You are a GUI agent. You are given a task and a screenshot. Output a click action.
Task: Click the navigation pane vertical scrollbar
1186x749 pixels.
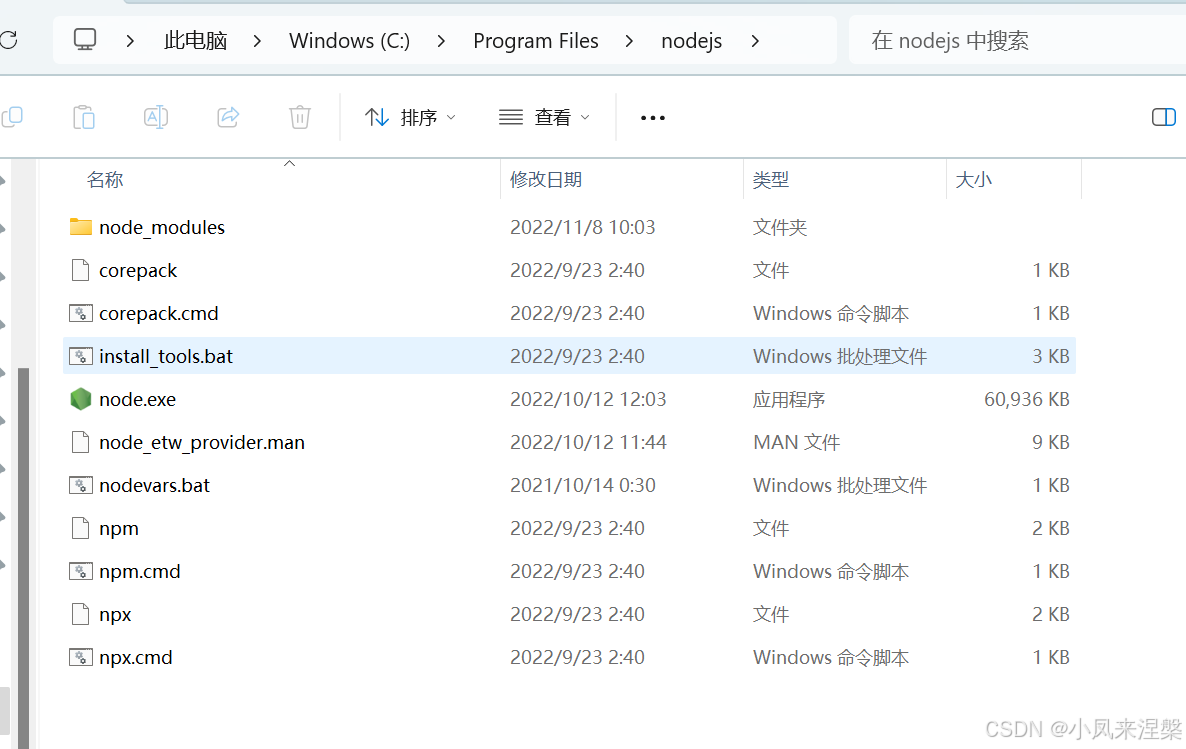(x=23, y=558)
